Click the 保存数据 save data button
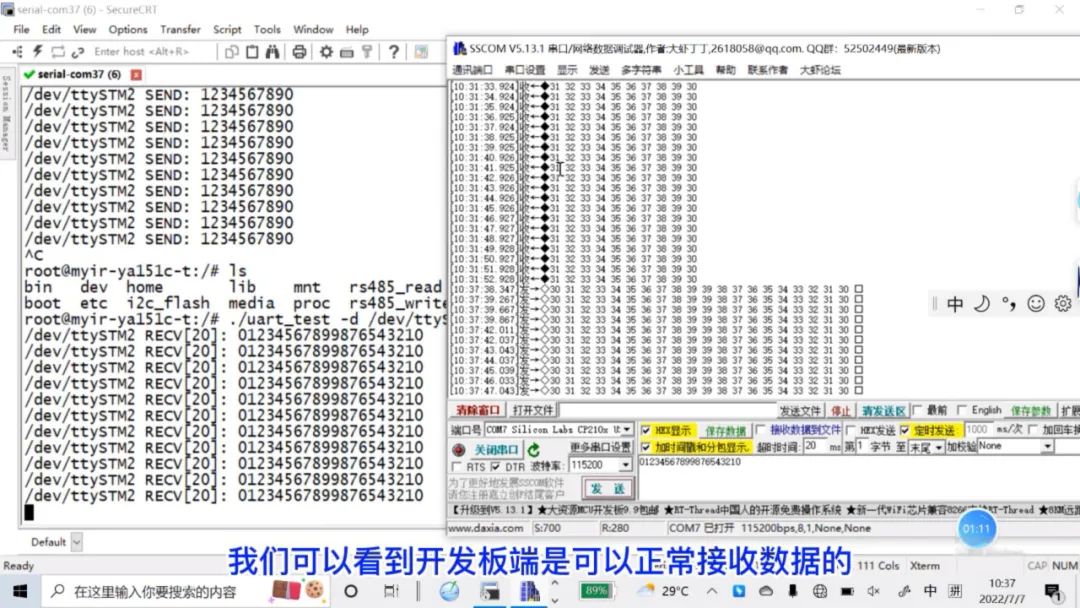Image resolution: width=1080 pixels, height=608 pixels. click(725, 431)
